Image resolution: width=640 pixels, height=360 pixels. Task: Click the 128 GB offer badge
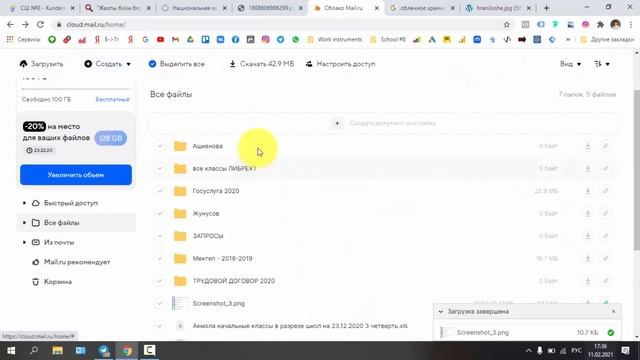click(x=111, y=138)
